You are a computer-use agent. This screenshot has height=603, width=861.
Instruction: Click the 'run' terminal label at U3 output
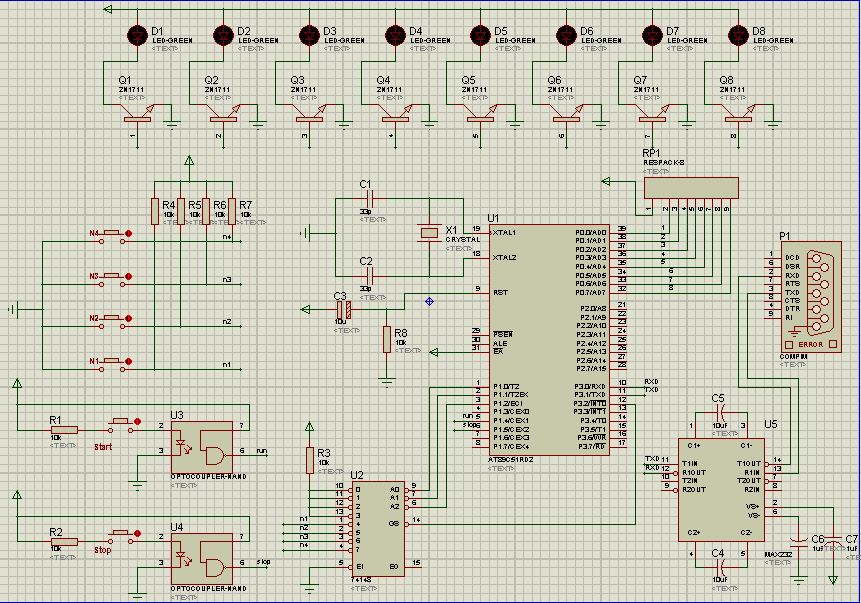[x=261, y=451]
